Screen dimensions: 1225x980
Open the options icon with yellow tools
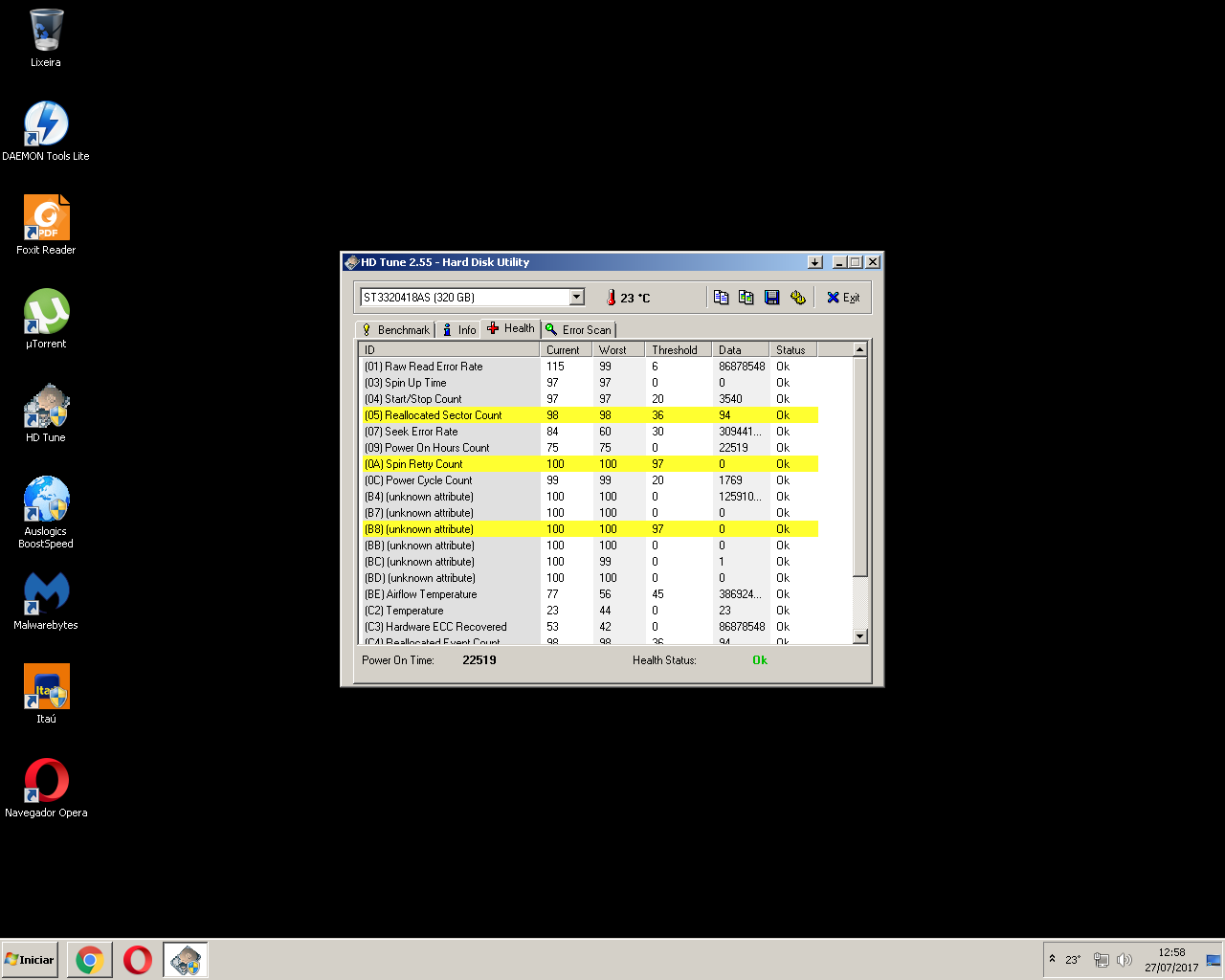(x=798, y=298)
